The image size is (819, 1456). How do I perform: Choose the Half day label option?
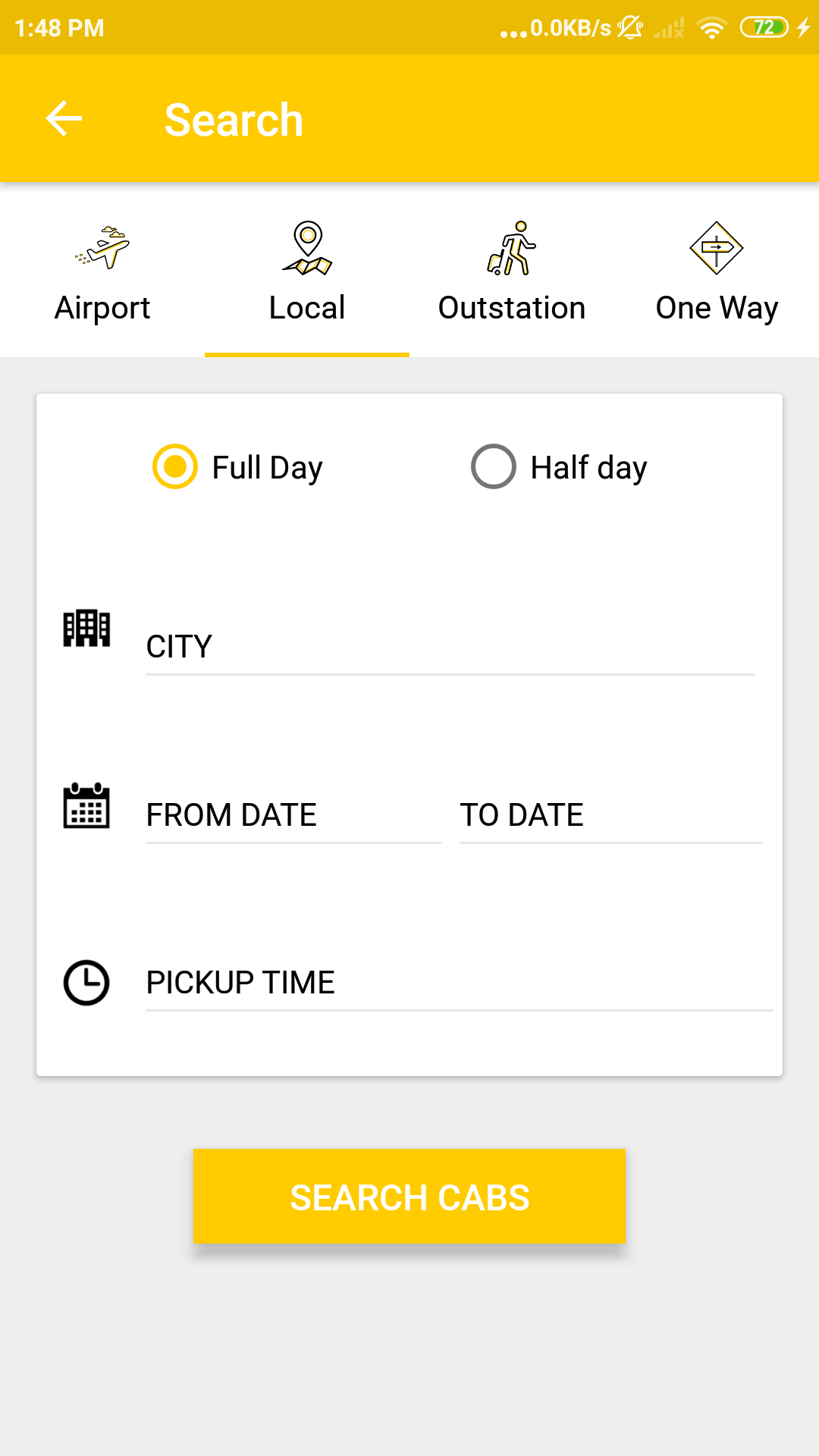[x=588, y=468]
